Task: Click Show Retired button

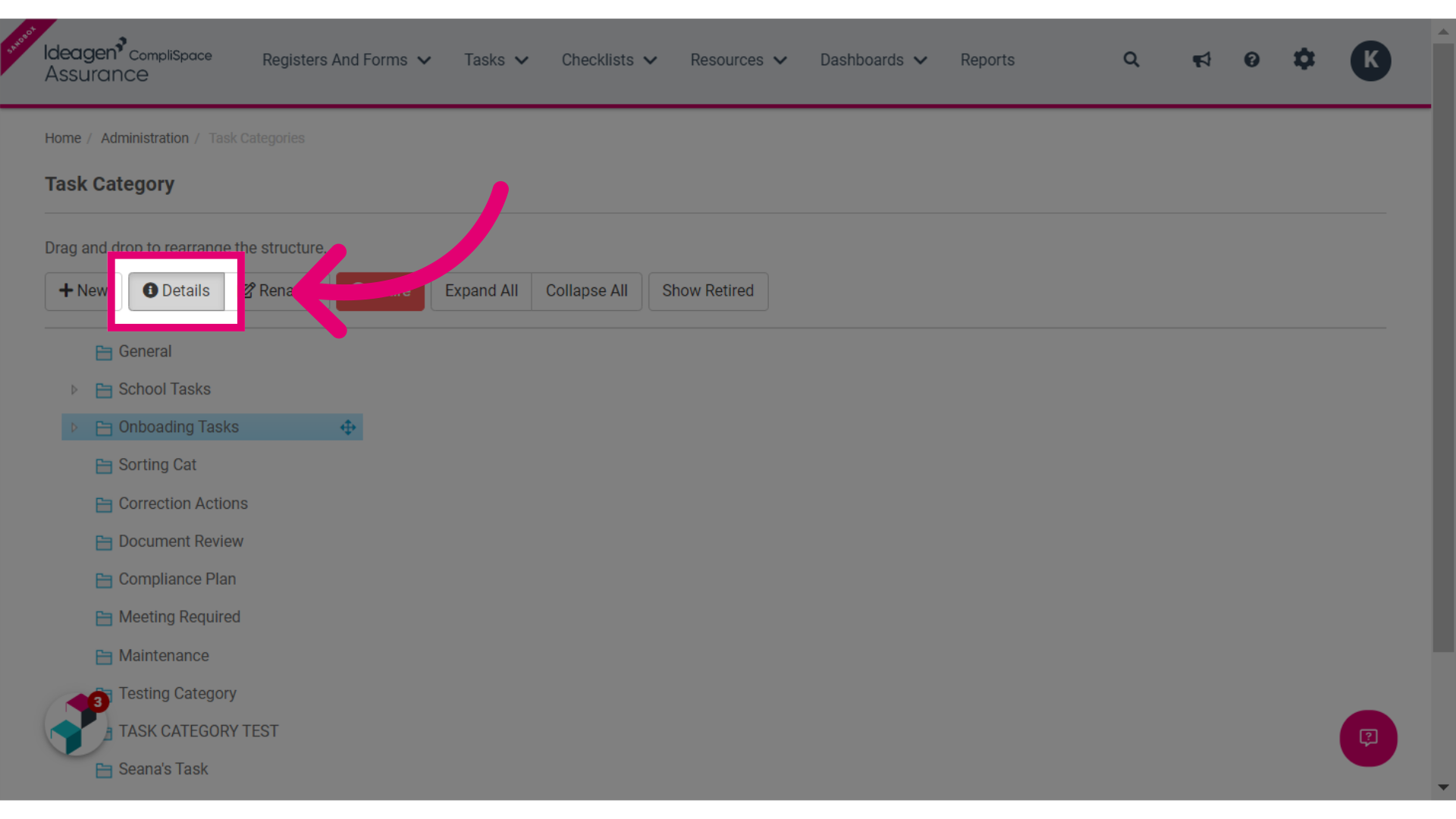Action: click(x=708, y=291)
